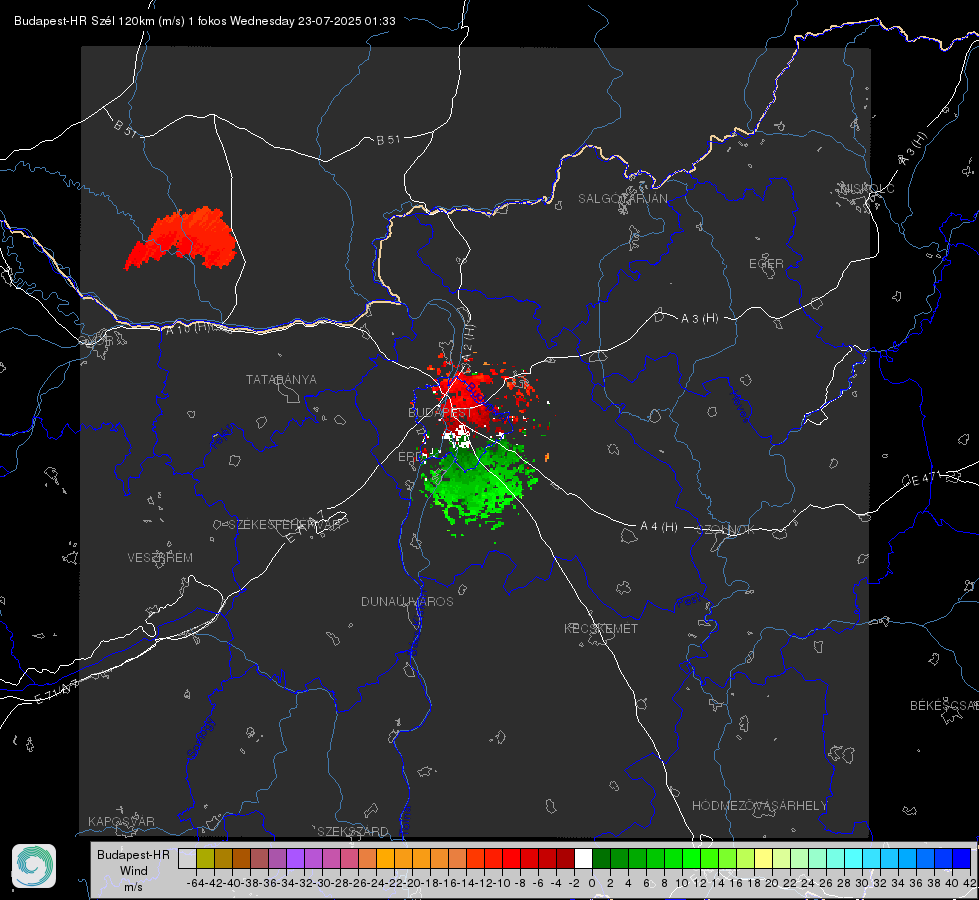Click the '0' value in the legend scale
The width and height of the screenshot is (979, 900).
point(592,883)
